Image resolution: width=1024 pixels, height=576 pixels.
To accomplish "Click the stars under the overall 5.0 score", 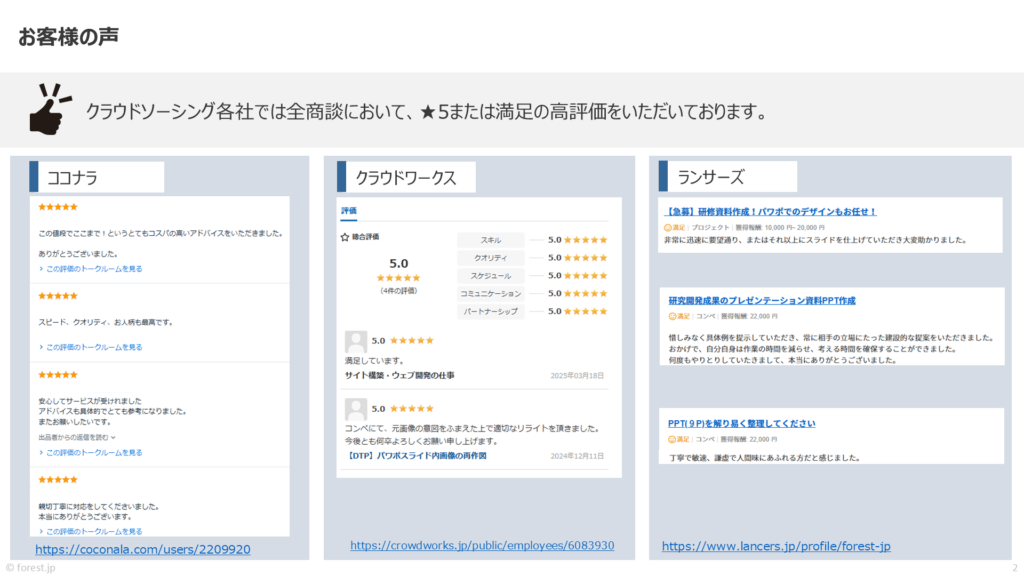I will [398, 278].
